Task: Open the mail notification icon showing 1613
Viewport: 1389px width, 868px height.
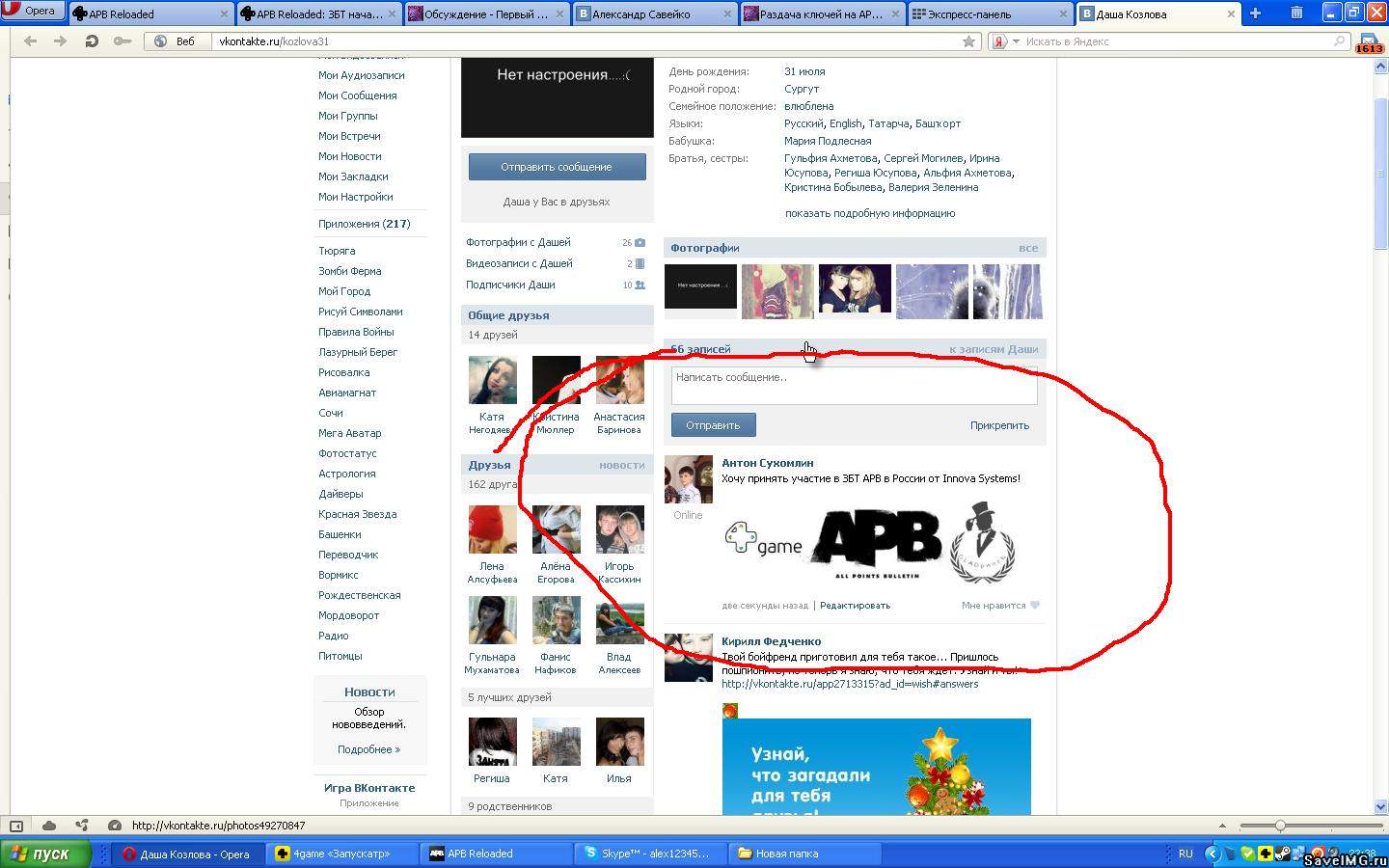Action: coord(1369,43)
